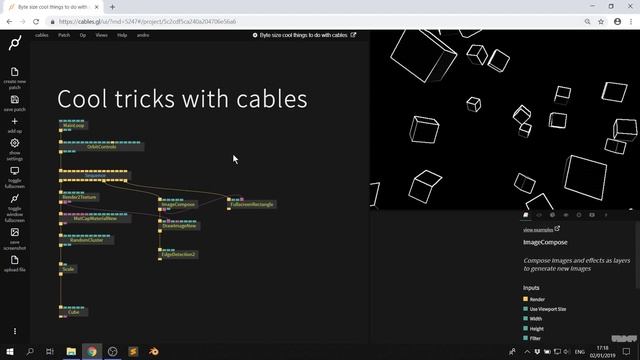Select the Sequence op node

95,176
